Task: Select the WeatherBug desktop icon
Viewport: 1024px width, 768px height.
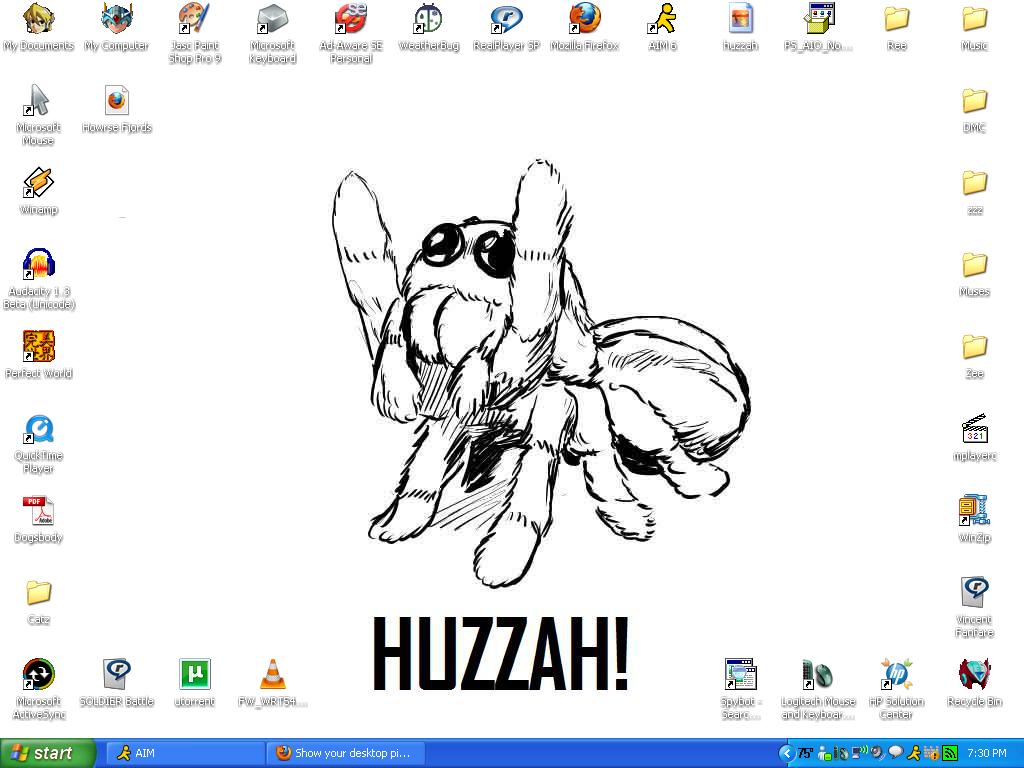Action: point(428,19)
